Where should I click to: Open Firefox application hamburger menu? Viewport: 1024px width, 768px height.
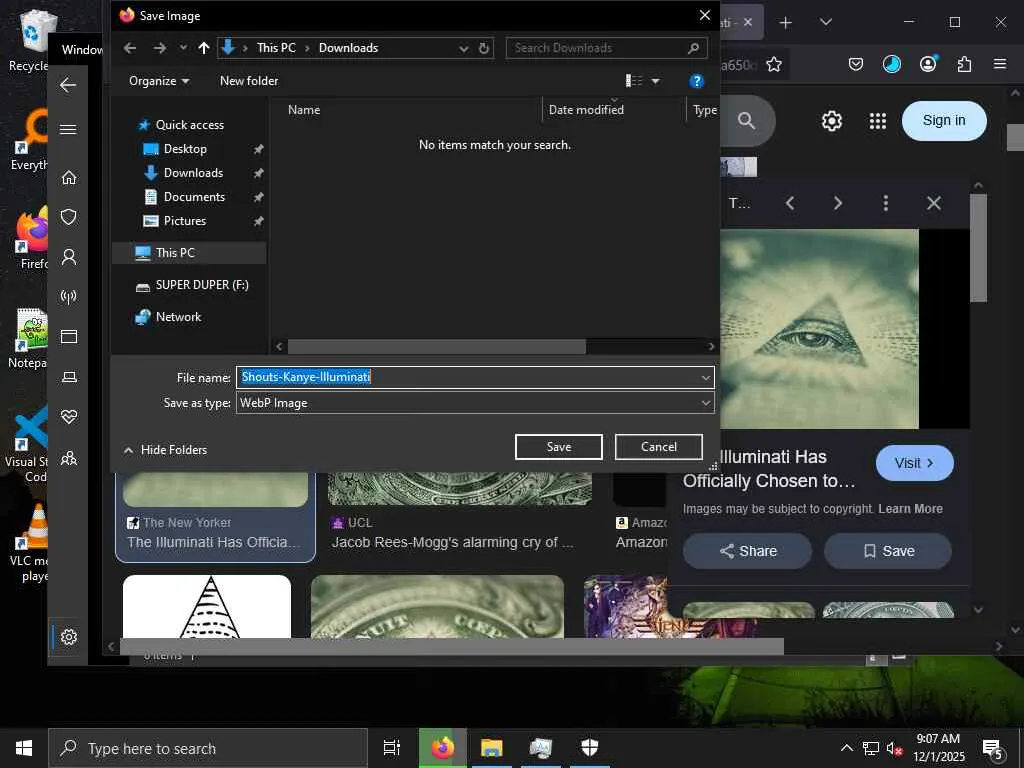1000,64
